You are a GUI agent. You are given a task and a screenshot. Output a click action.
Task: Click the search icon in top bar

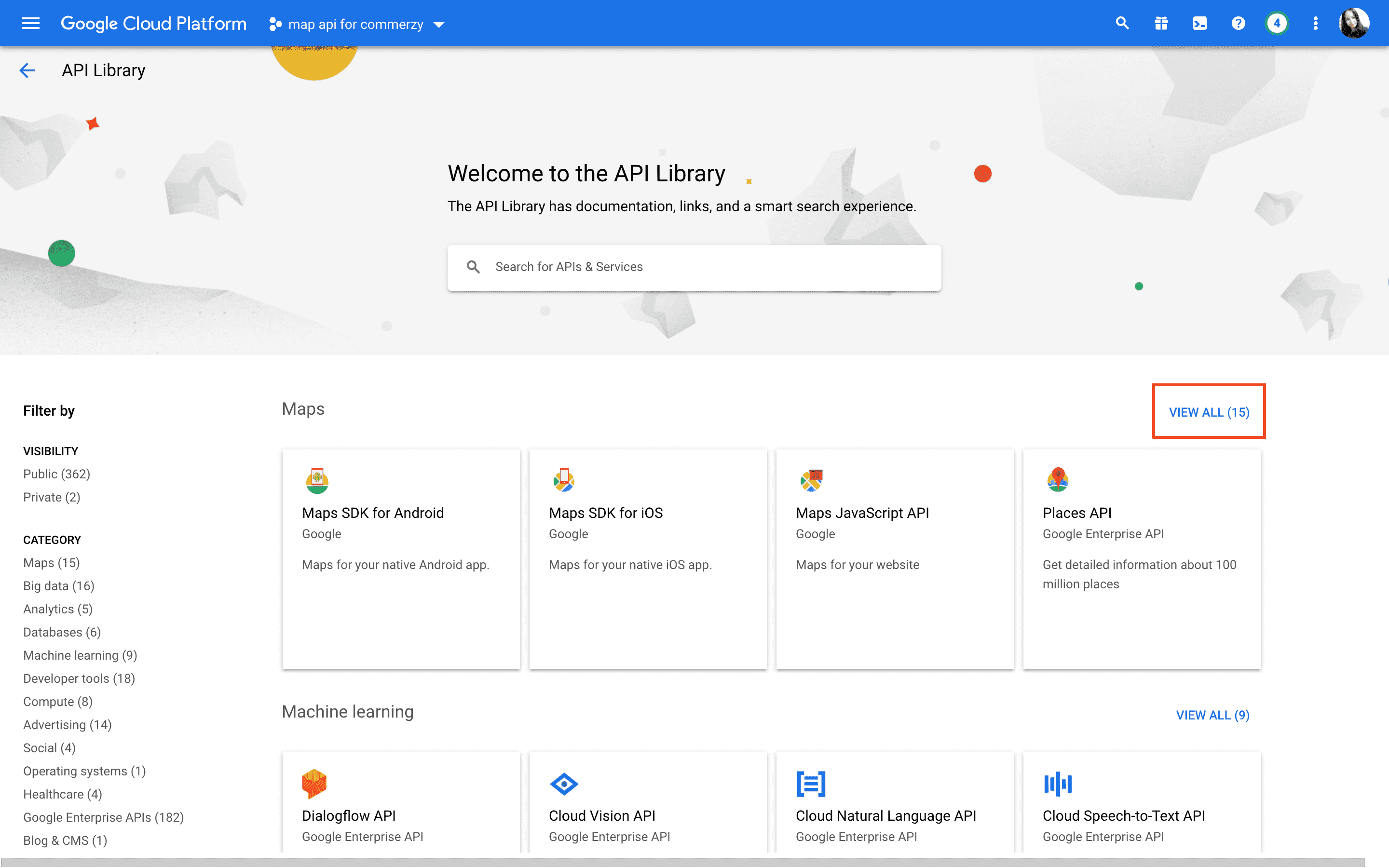[1122, 24]
